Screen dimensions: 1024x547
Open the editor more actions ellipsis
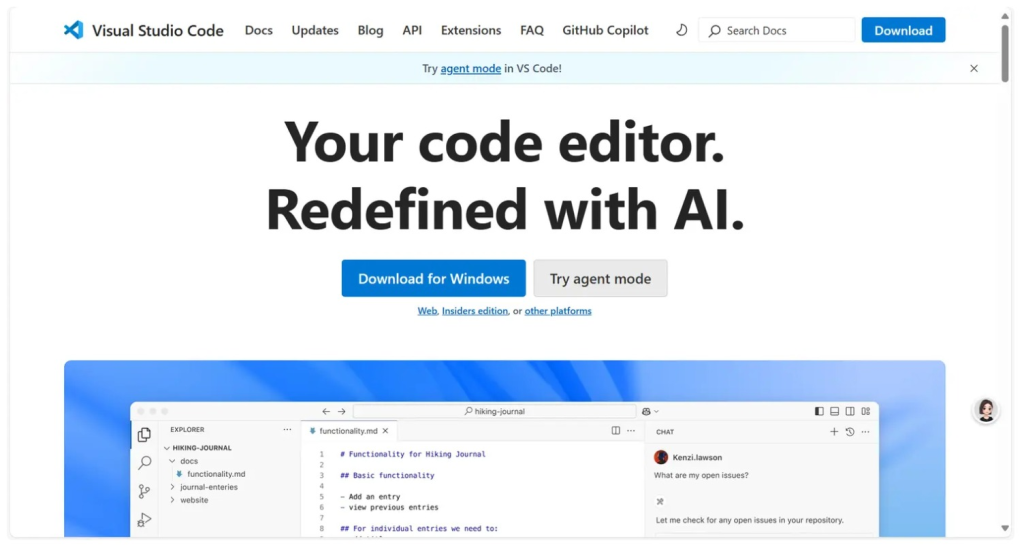(631, 431)
